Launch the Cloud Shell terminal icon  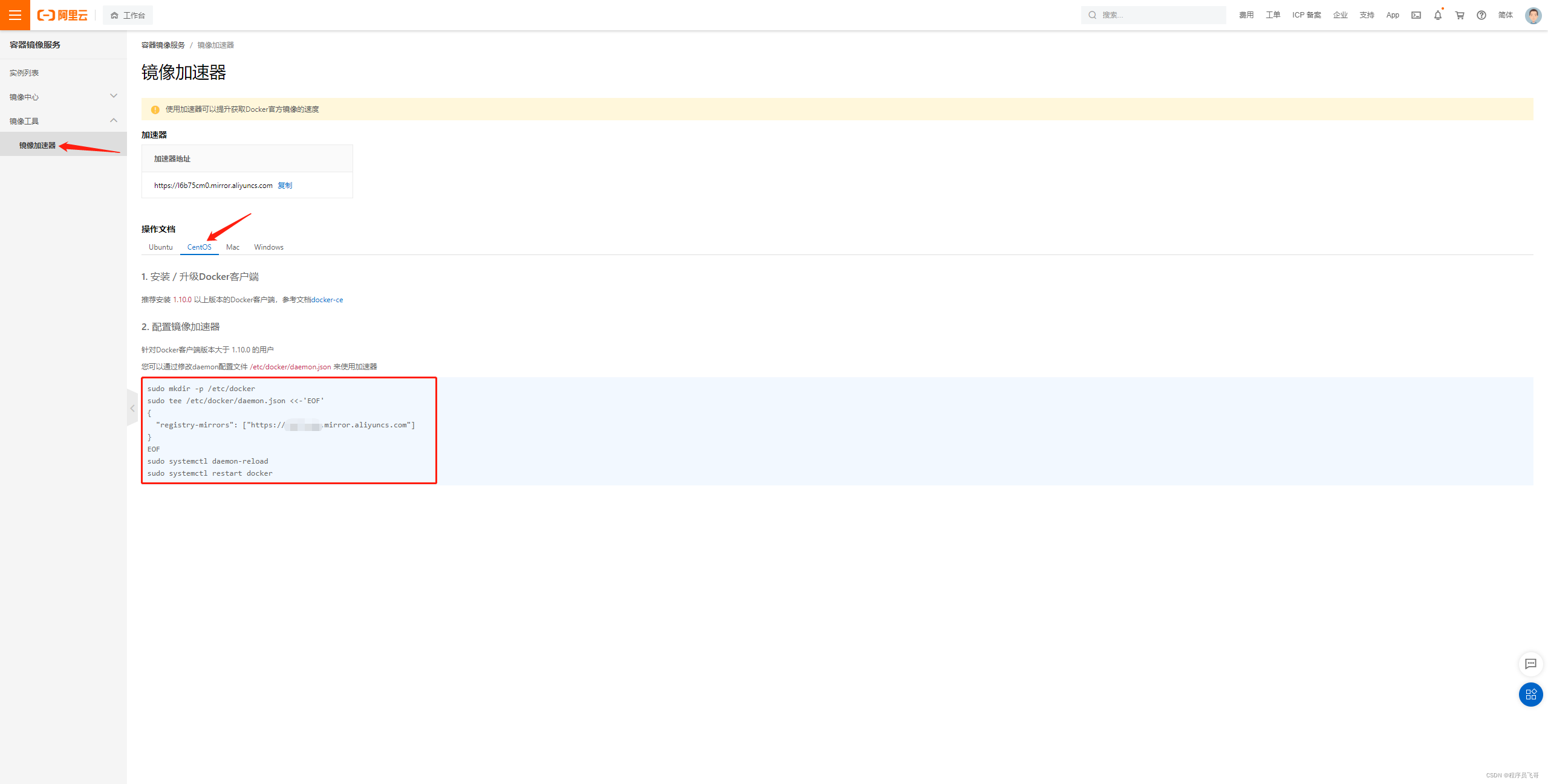pos(1416,15)
